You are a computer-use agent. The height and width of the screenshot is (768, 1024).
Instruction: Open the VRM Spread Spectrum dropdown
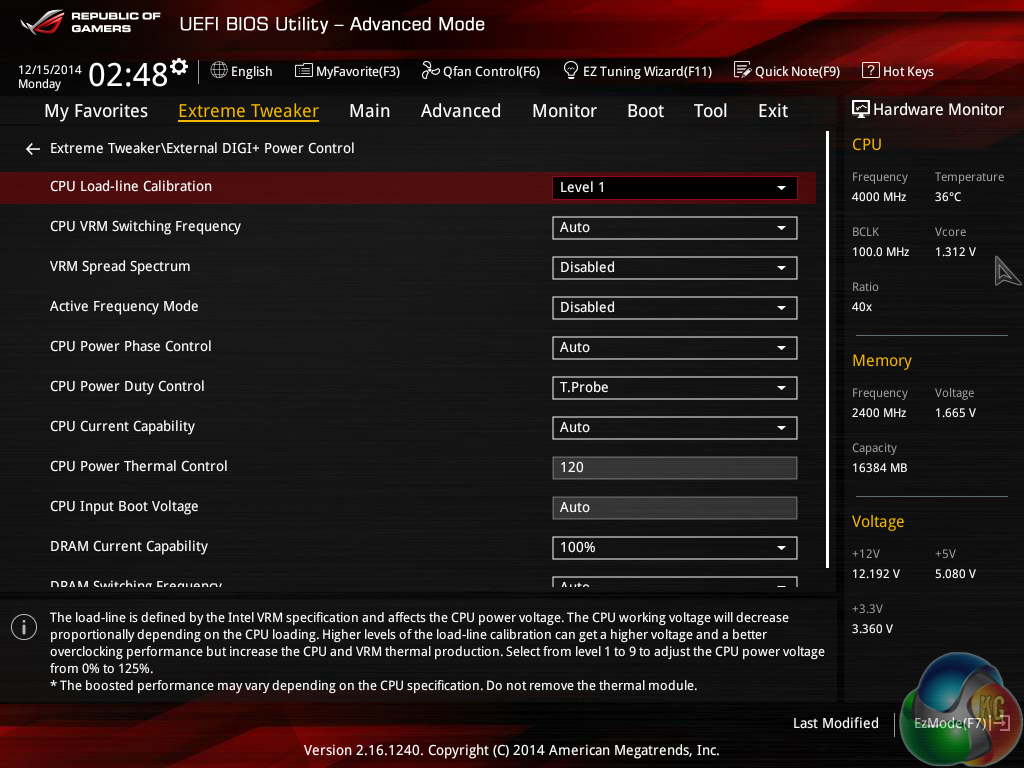click(675, 268)
